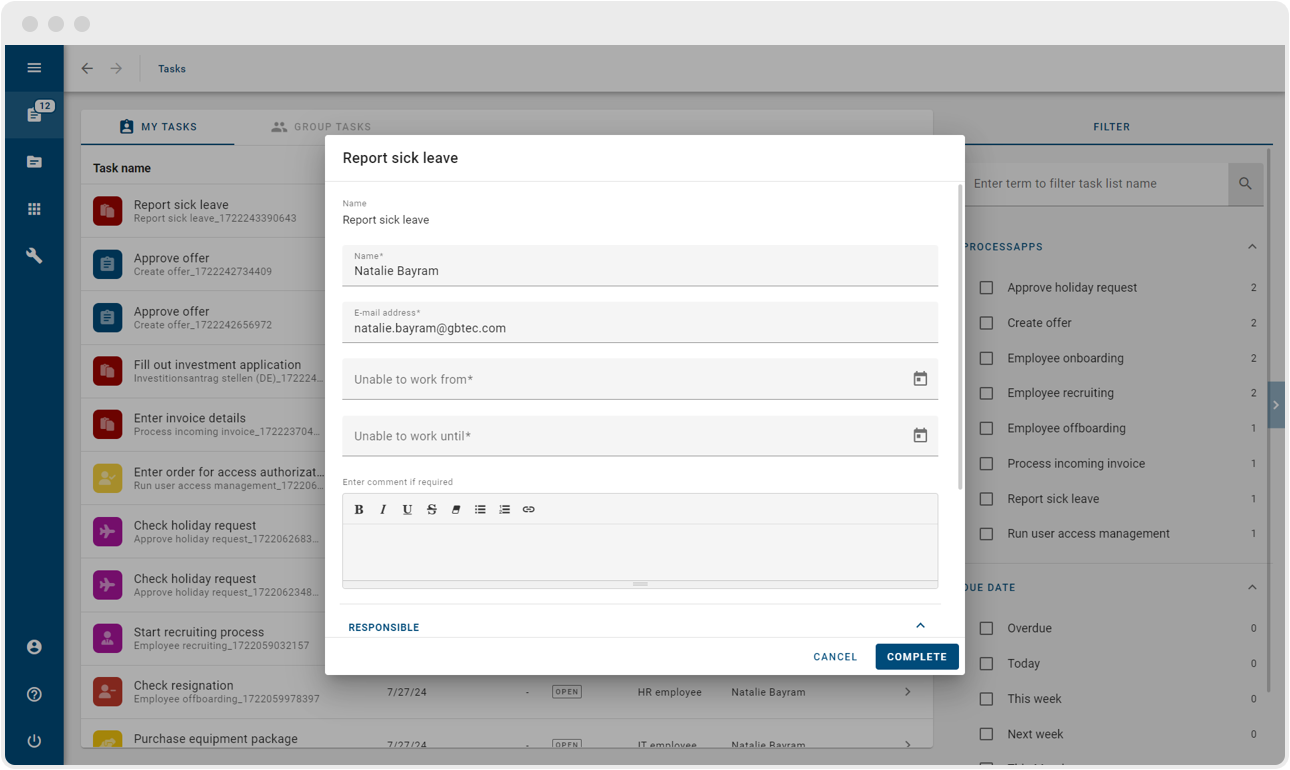This screenshot has height=770, width=1290.
Task: Click the Unable to work from field
Action: [x=640, y=380]
